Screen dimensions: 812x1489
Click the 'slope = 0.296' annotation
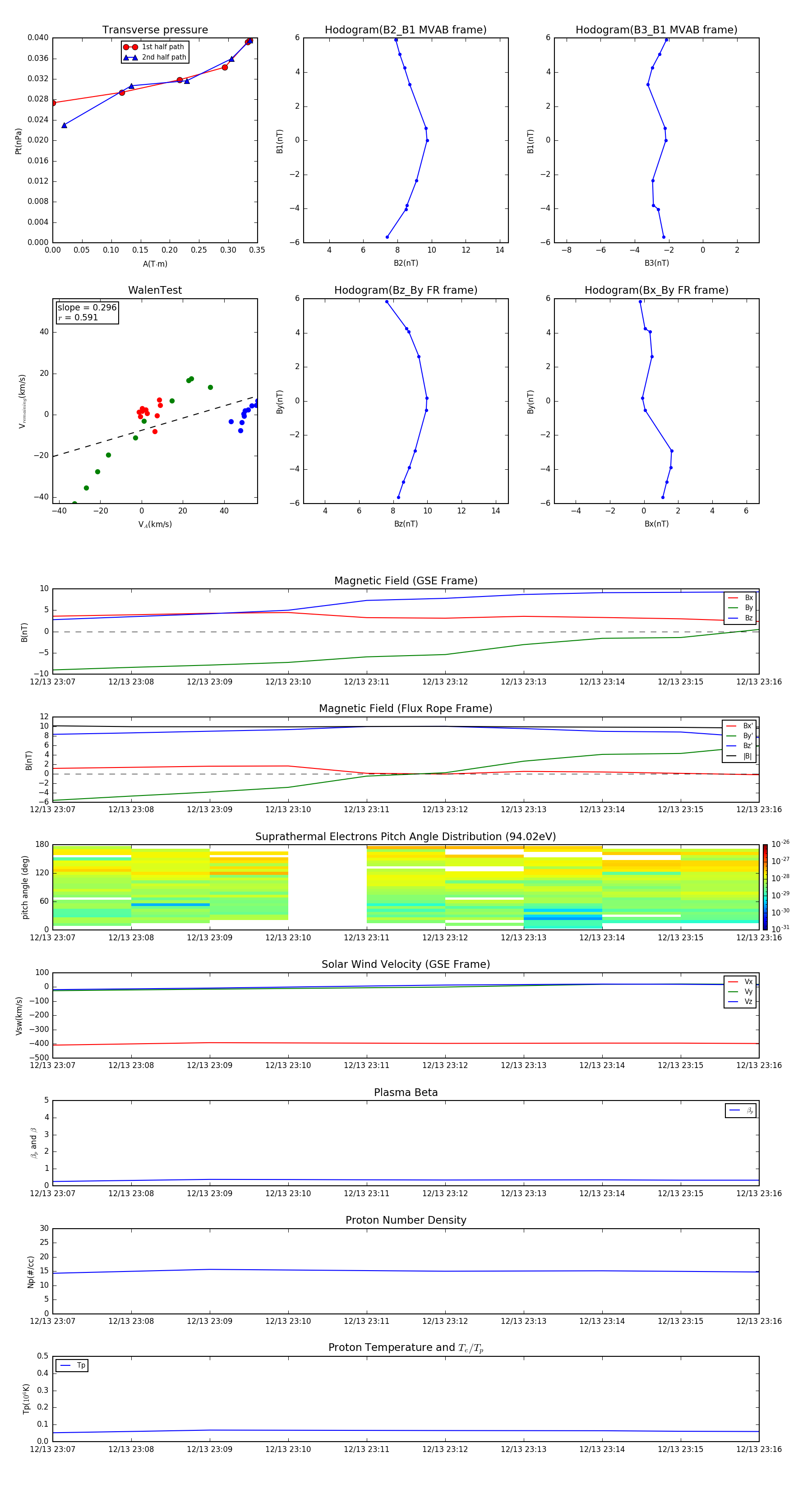(87, 308)
